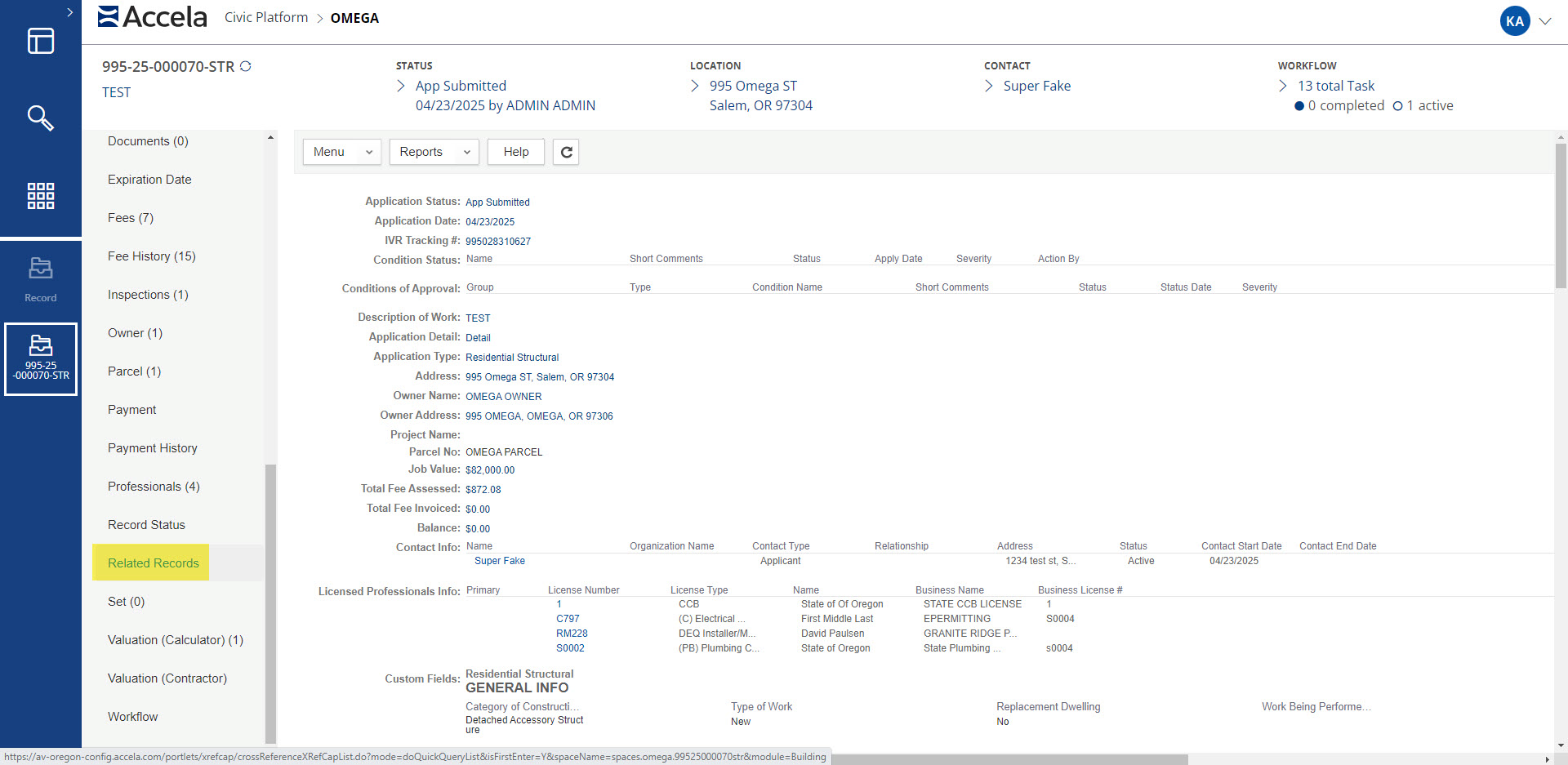The image size is (1568, 765).
Task: Select Fees (7) from side menu
Action: 131,218
